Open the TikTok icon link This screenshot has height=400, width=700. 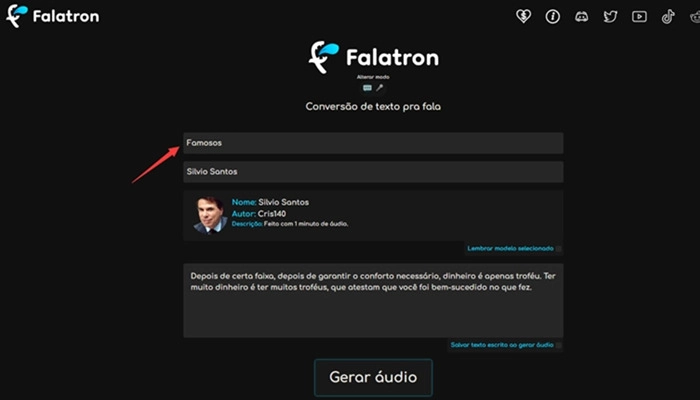668,17
